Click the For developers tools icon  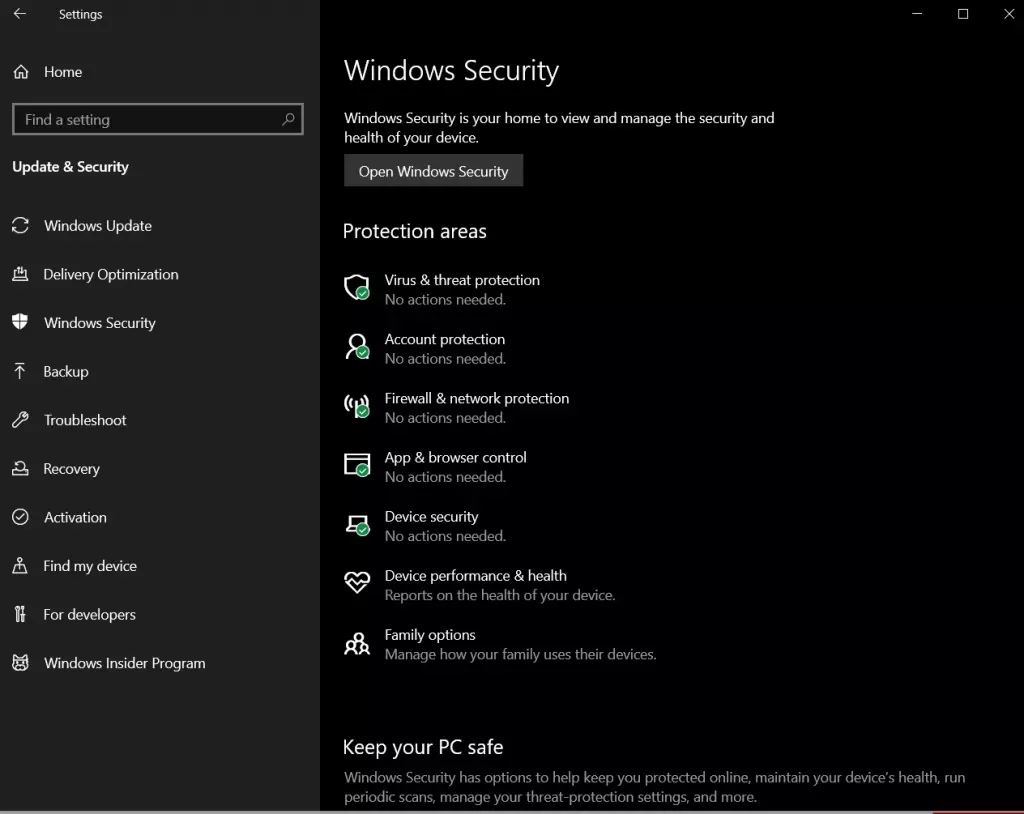pyautogui.click(x=20, y=613)
